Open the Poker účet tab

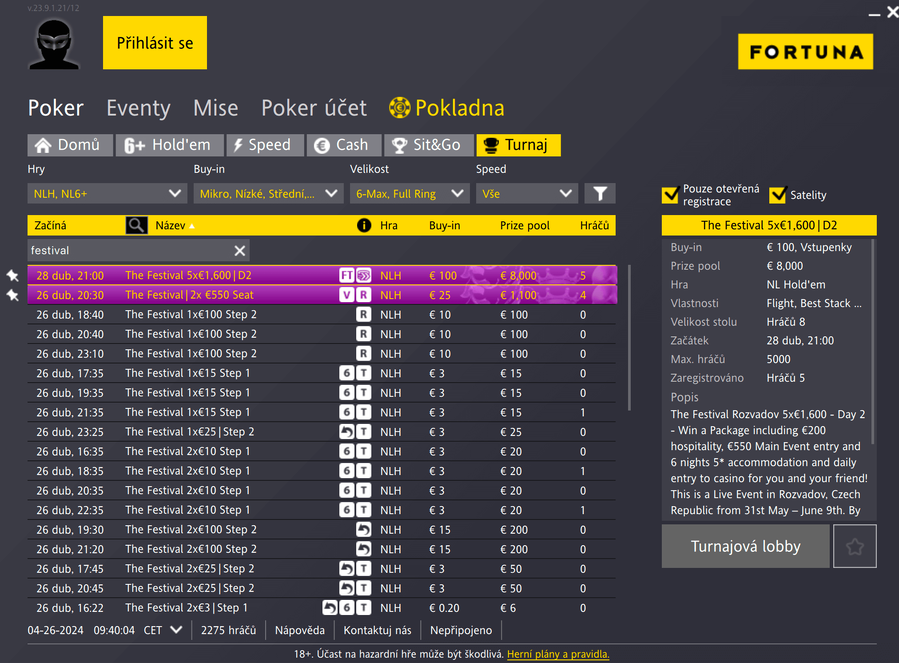coord(314,108)
